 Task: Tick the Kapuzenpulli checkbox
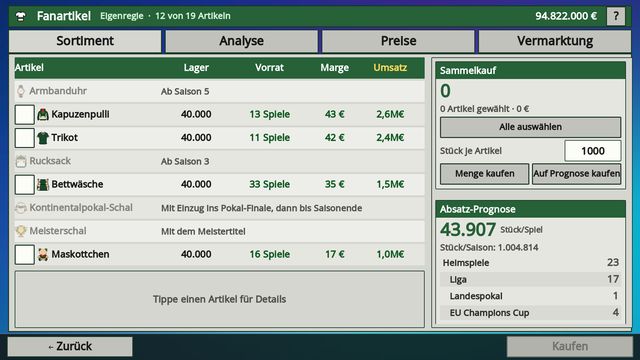[x=24, y=114]
